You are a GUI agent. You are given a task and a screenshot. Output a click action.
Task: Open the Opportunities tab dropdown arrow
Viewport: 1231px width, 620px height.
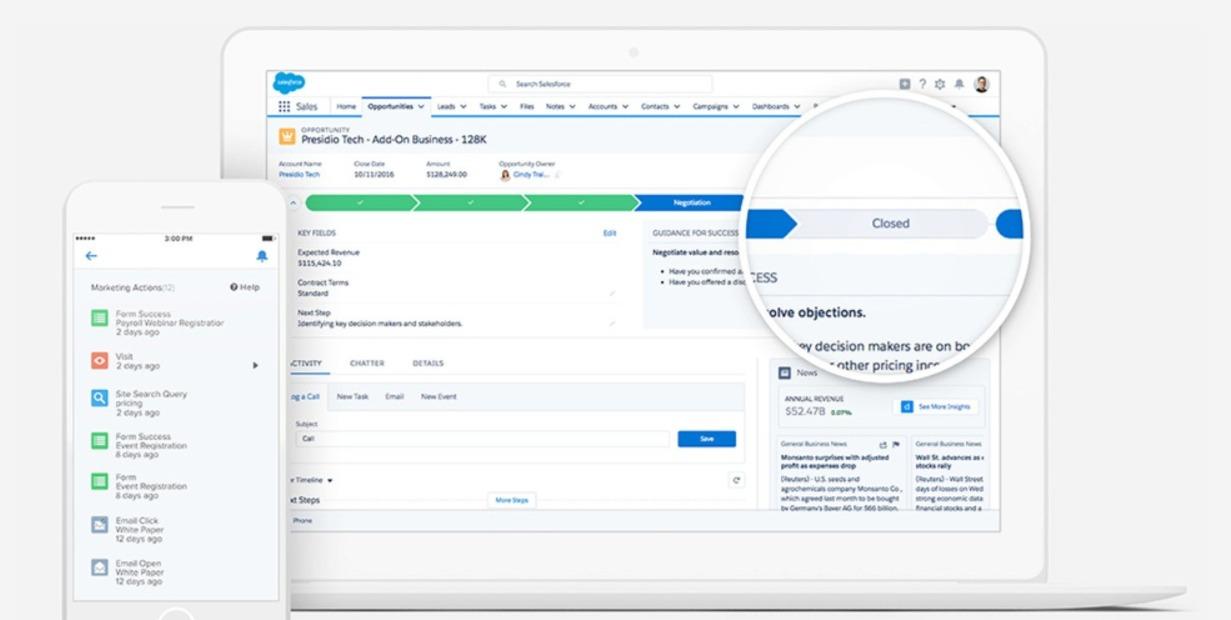(421, 107)
